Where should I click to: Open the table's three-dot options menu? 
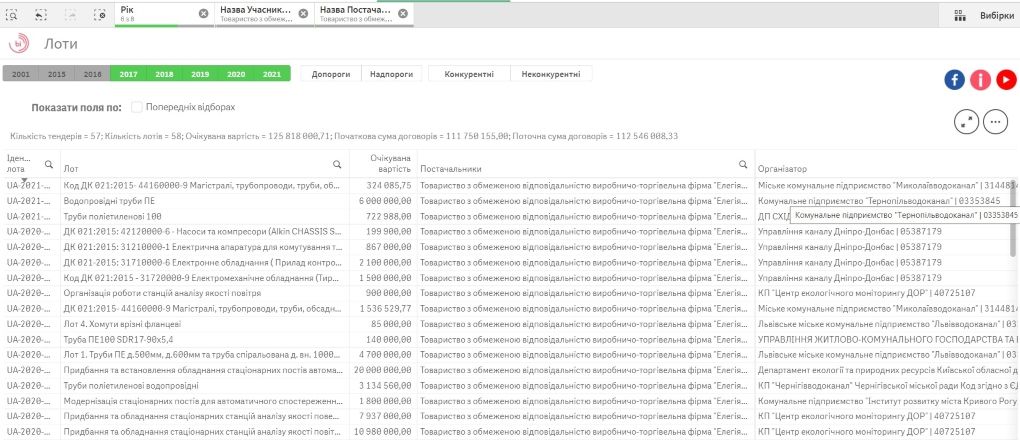point(994,121)
